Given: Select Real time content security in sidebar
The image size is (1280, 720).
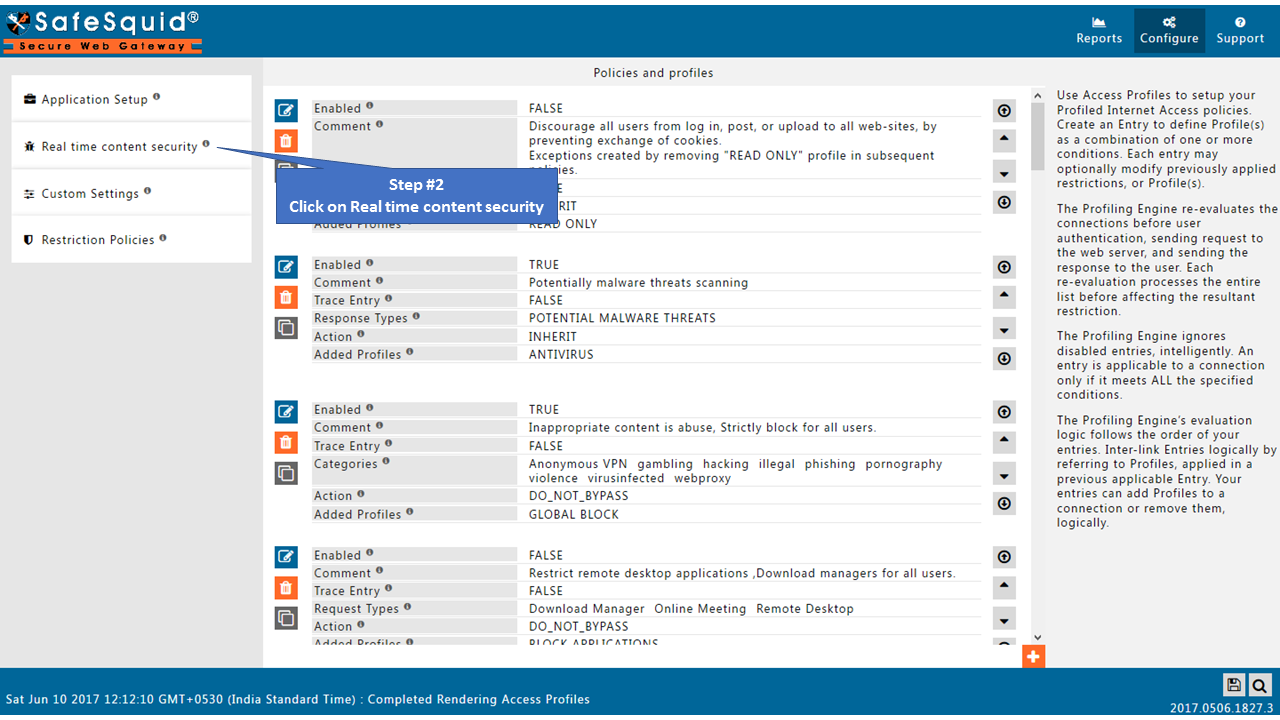Looking at the screenshot, I should pyautogui.click(x=122, y=146).
